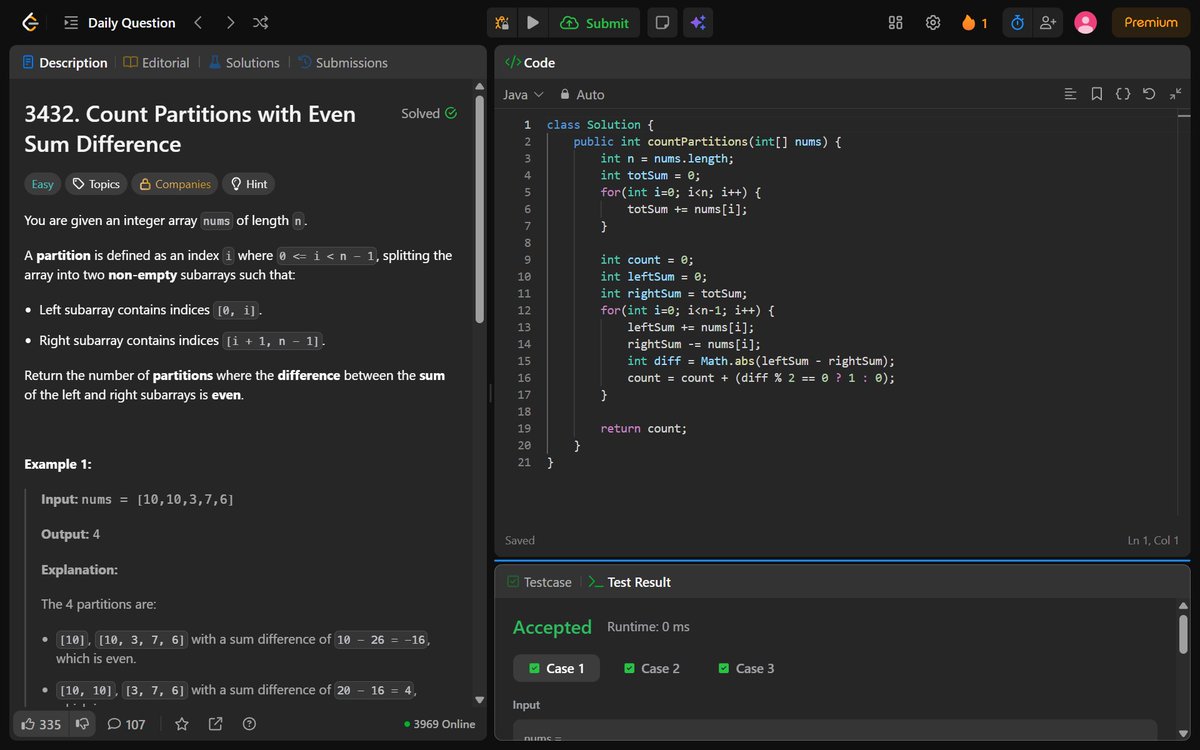This screenshot has width=1200, height=750.
Task: Pick a random question shuffle icon
Action: click(260, 22)
